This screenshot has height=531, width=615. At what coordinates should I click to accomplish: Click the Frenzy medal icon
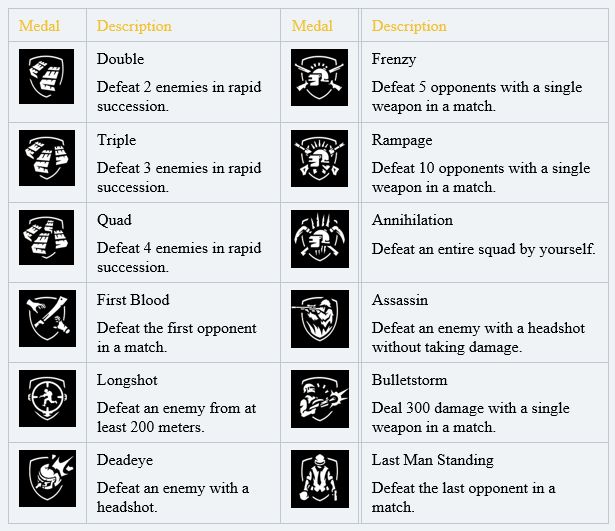pos(320,78)
